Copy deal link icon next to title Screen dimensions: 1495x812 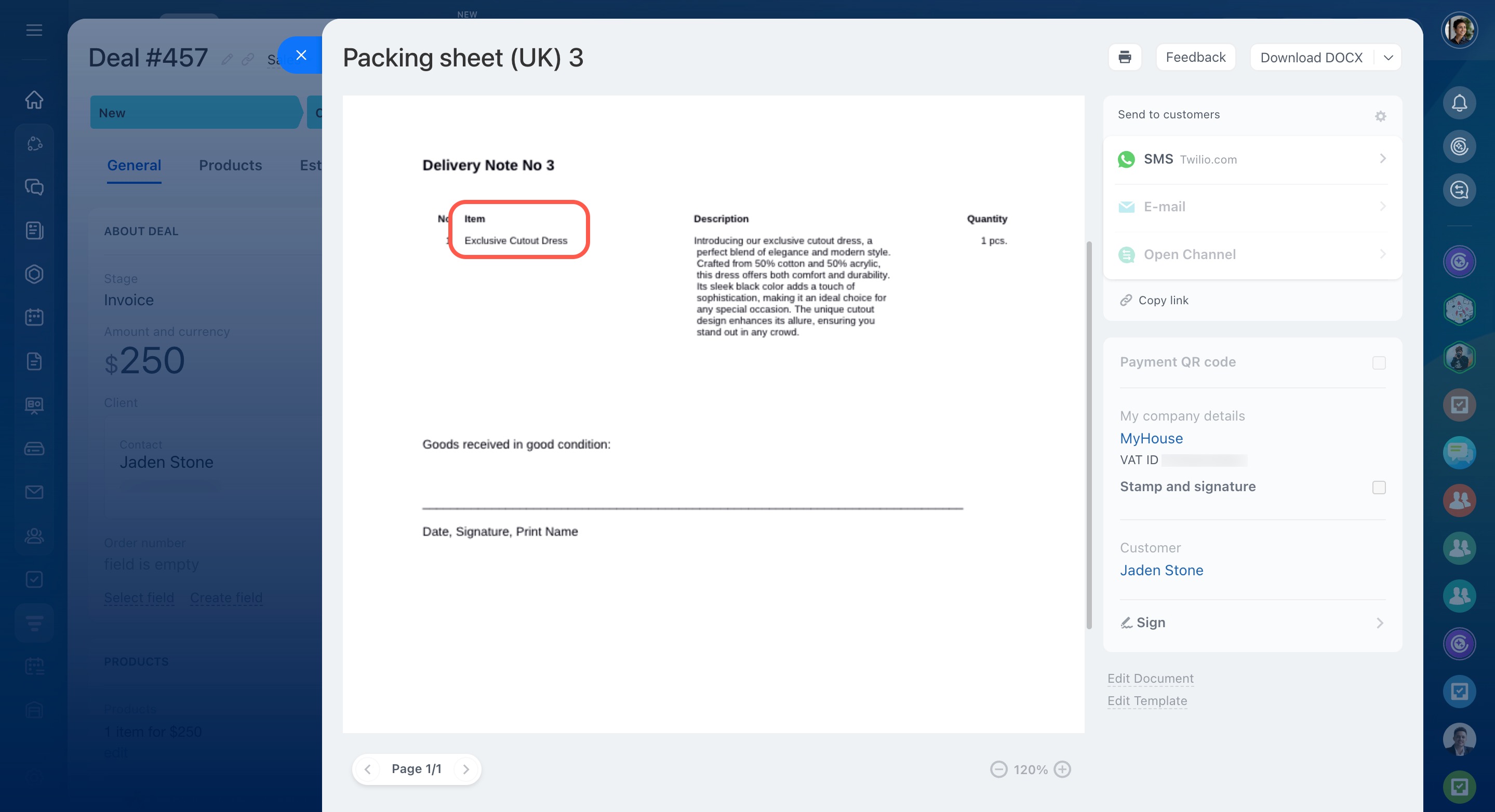248,59
